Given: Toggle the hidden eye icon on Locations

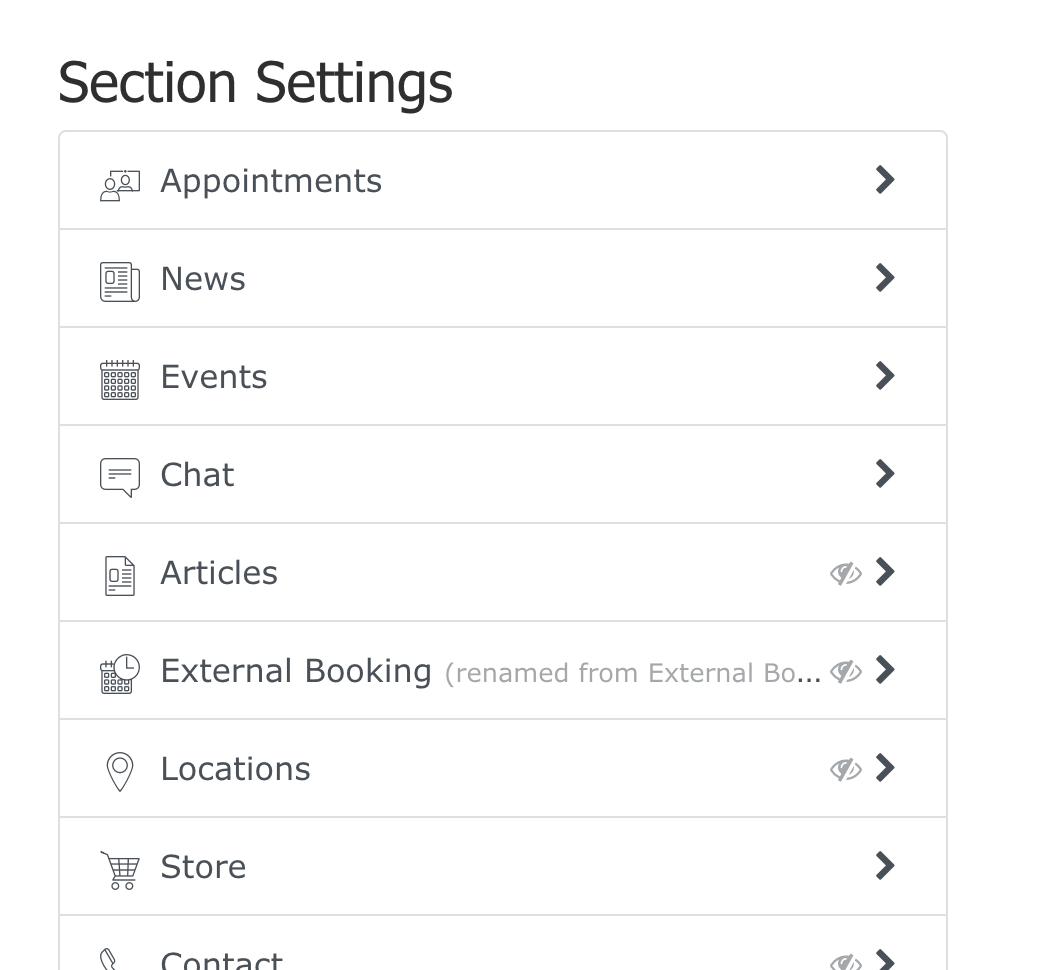Looking at the screenshot, I should [846, 769].
